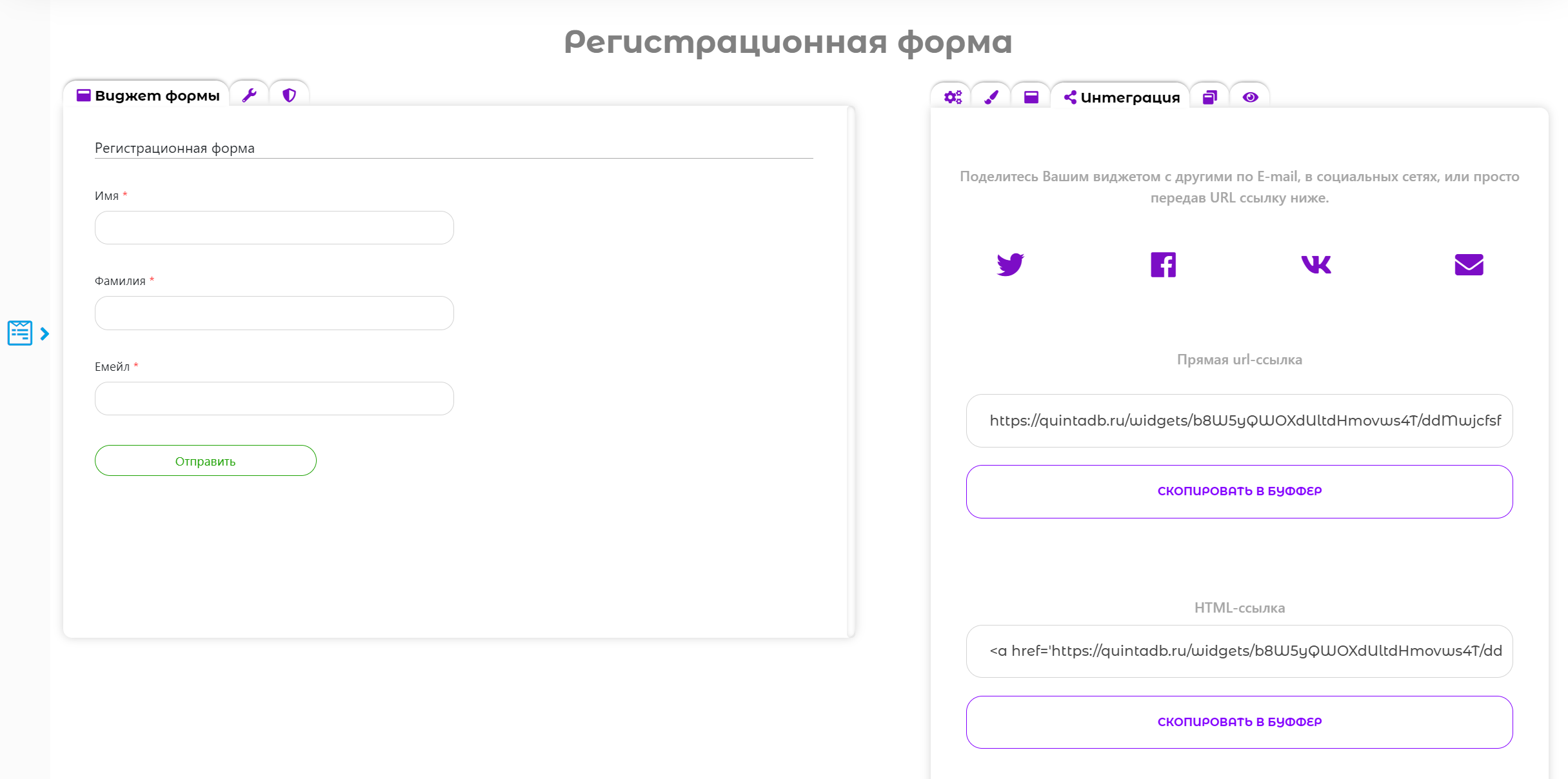
Task: Open the form layout tab beside Интеграция
Action: click(1031, 97)
